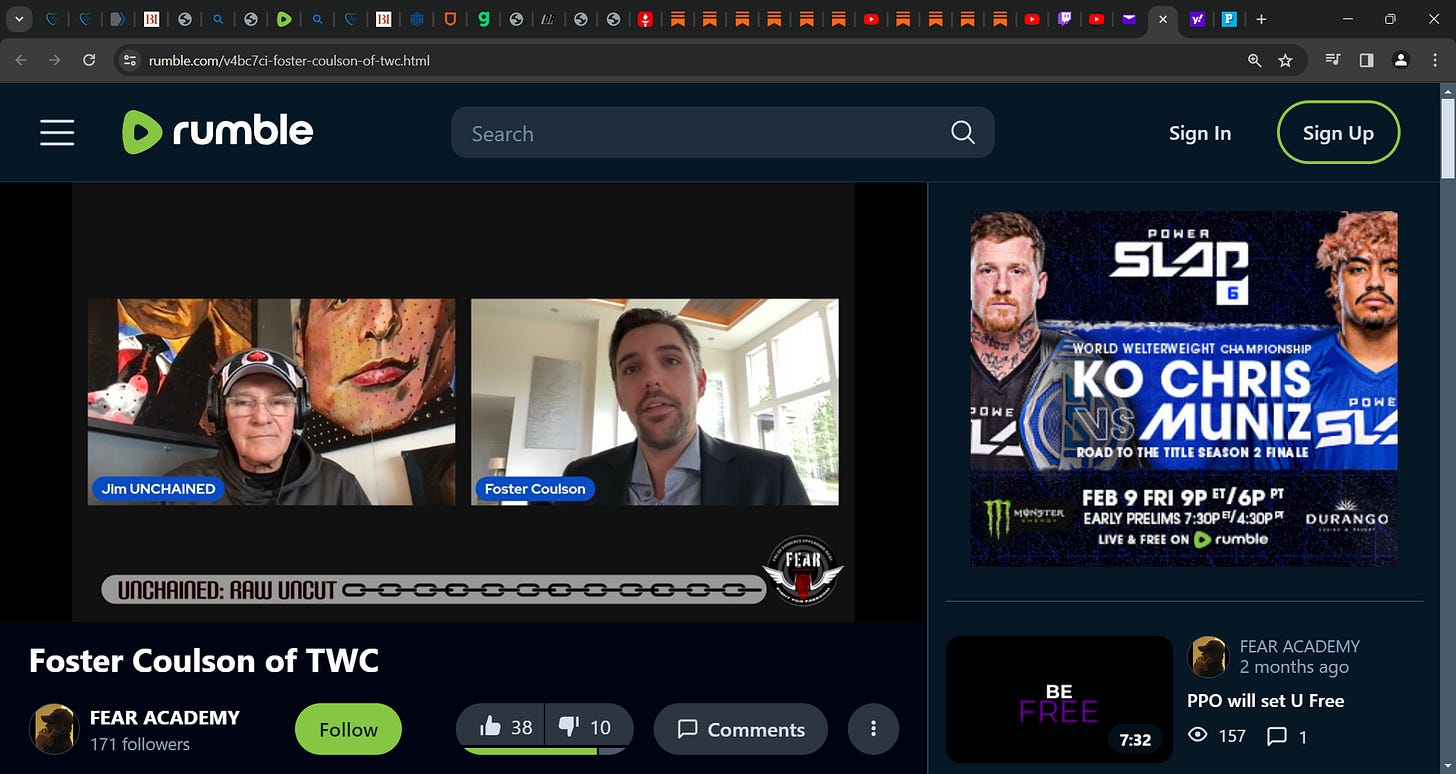The width and height of the screenshot is (1456, 774).
Task: Close the active Rumble tab
Action: [x=1162, y=19]
